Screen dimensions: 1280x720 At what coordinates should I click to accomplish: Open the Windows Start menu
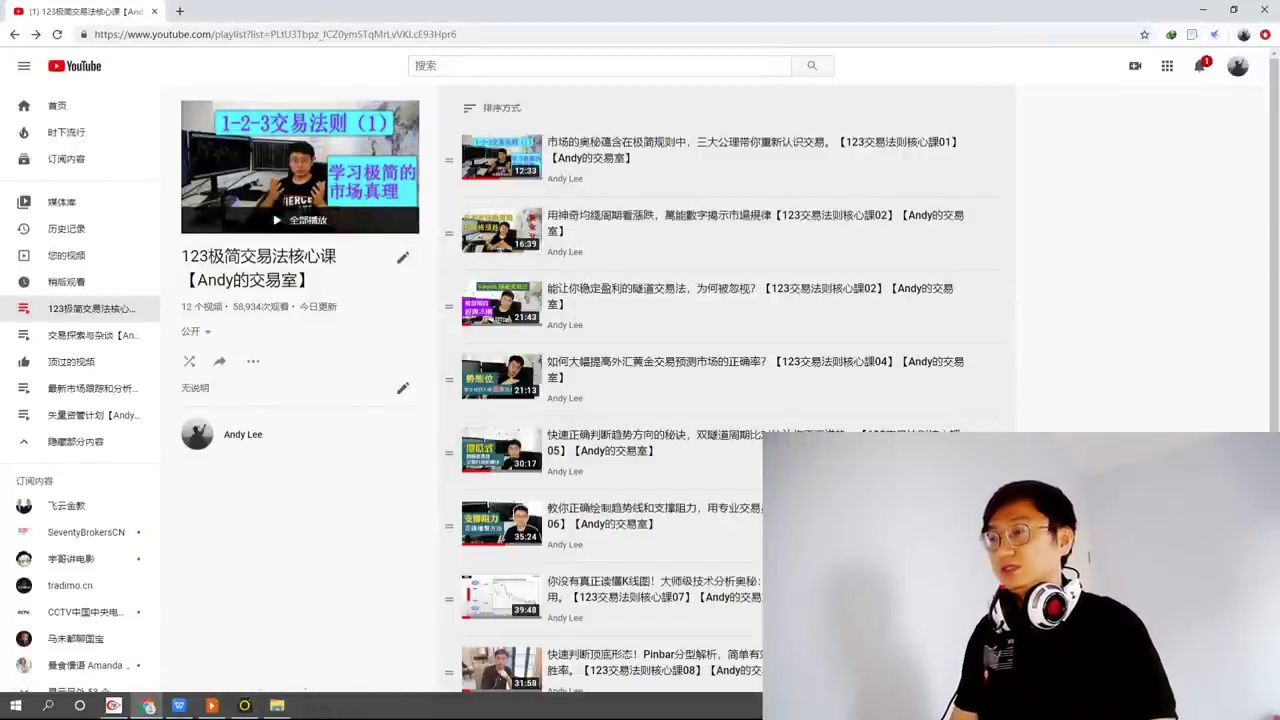coord(16,706)
